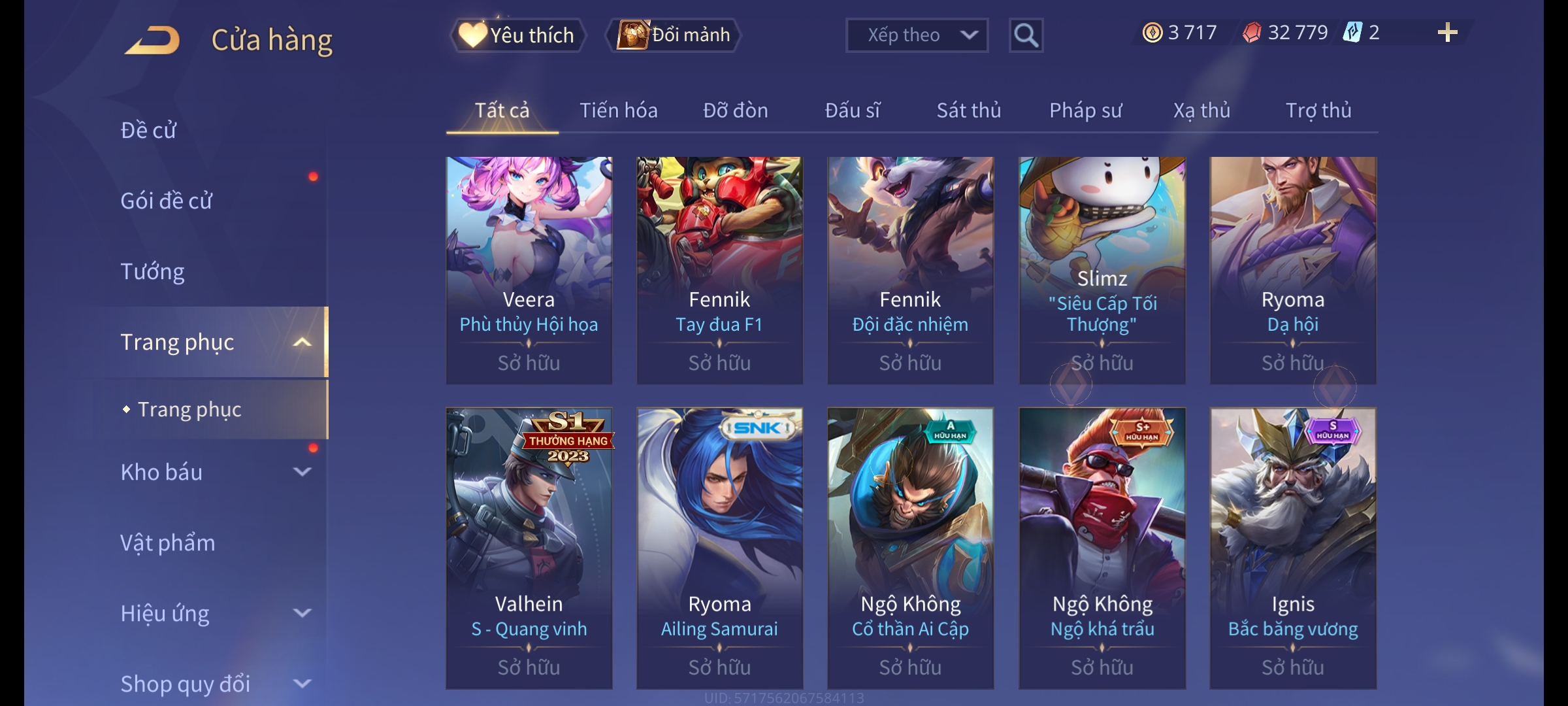This screenshot has height=706, width=1568.
Task: Expand the Hiệu ứng sidebar section
Action: (x=302, y=613)
